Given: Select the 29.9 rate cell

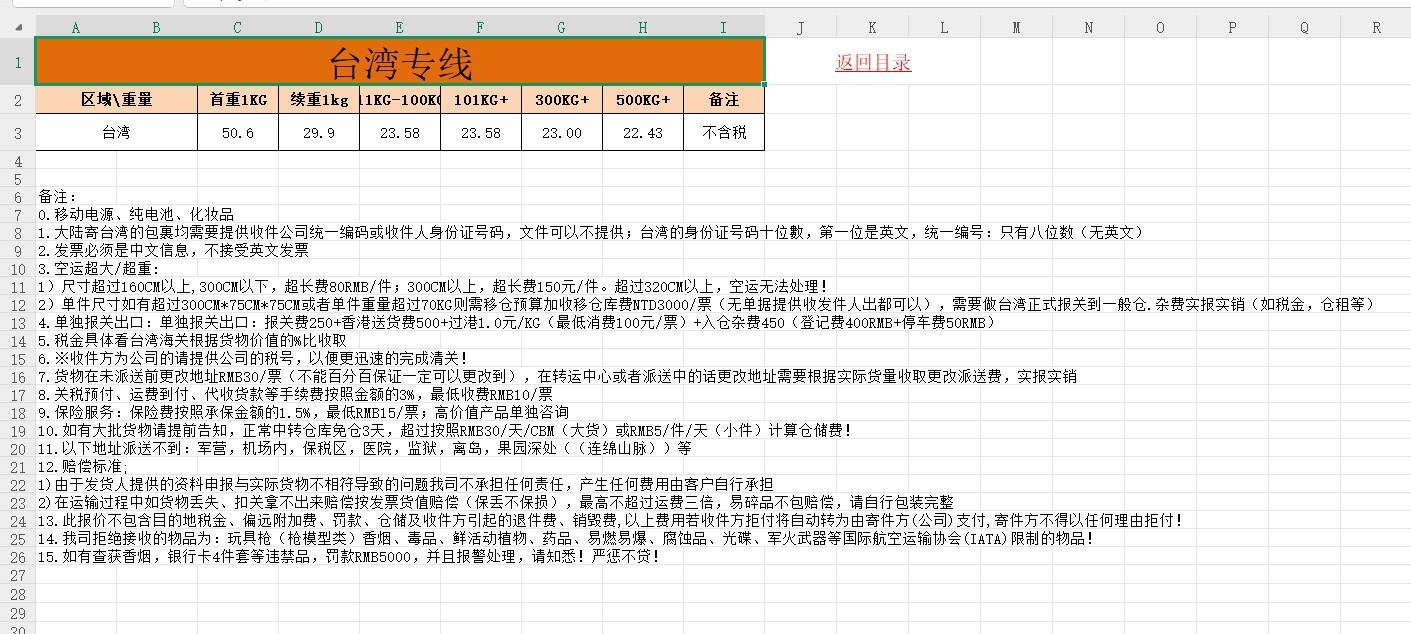Looking at the screenshot, I should (x=319, y=132).
